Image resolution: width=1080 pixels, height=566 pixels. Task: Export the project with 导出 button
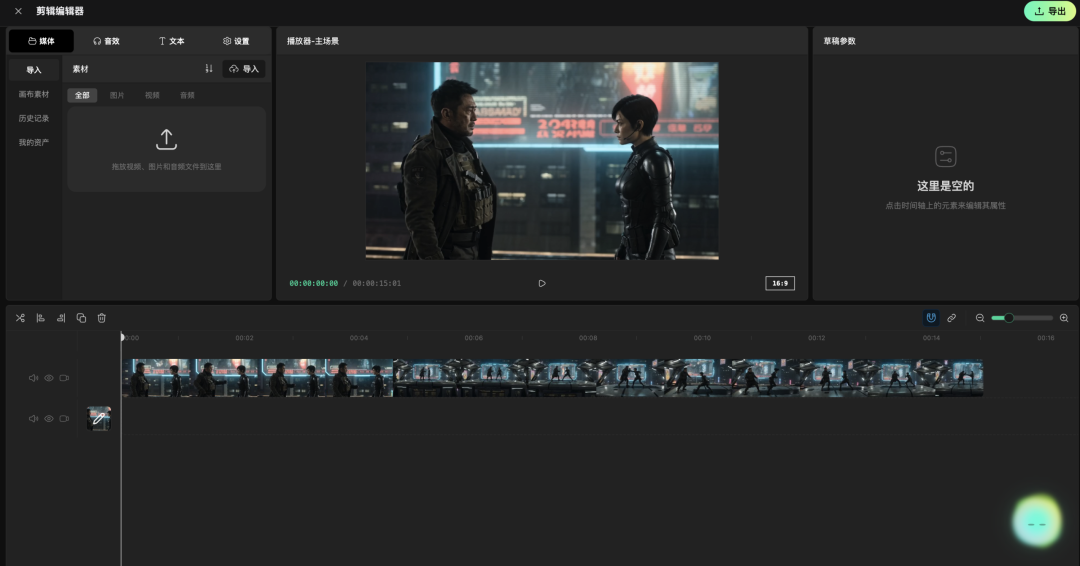(1050, 11)
